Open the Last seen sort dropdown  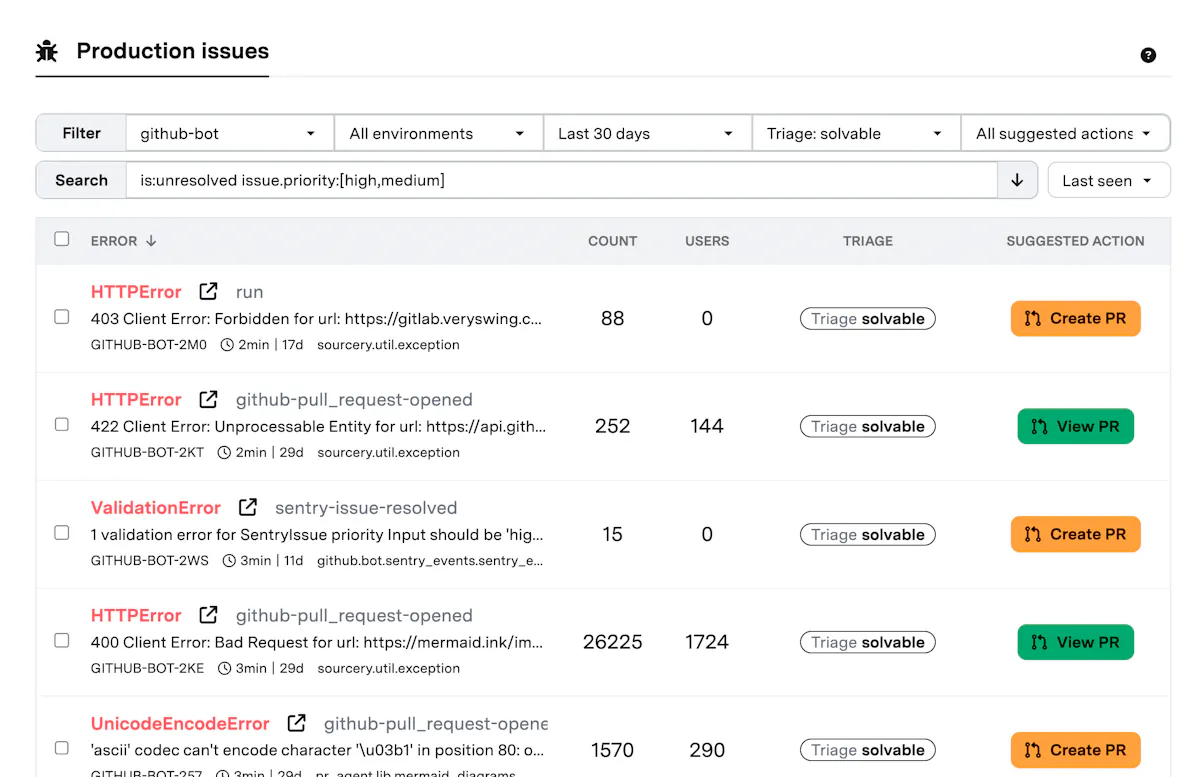(1109, 181)
